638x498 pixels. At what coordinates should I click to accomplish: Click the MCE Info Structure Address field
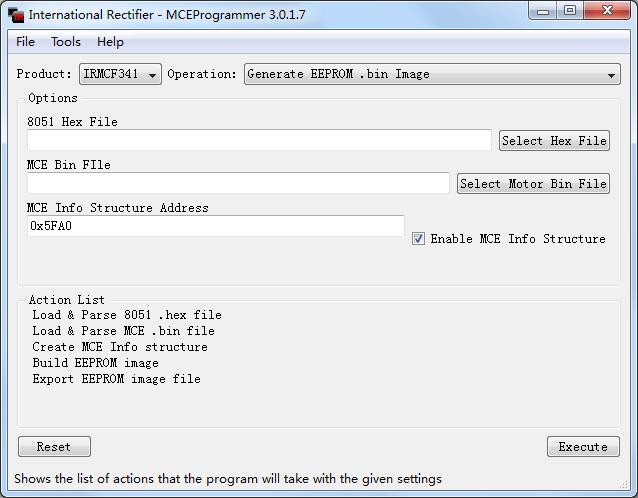tap(216, 226)
